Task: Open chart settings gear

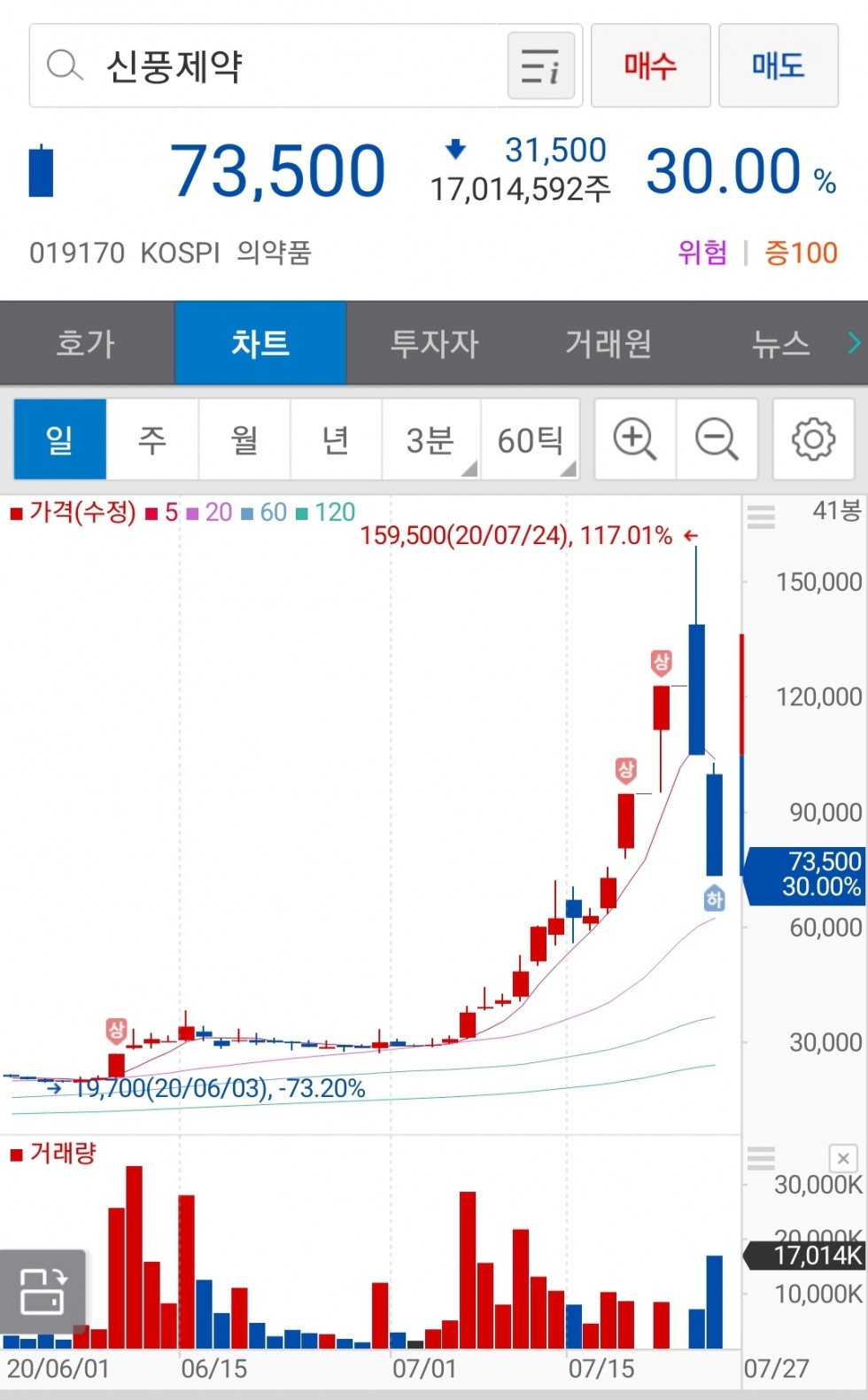Action: [x=813, y=439]
